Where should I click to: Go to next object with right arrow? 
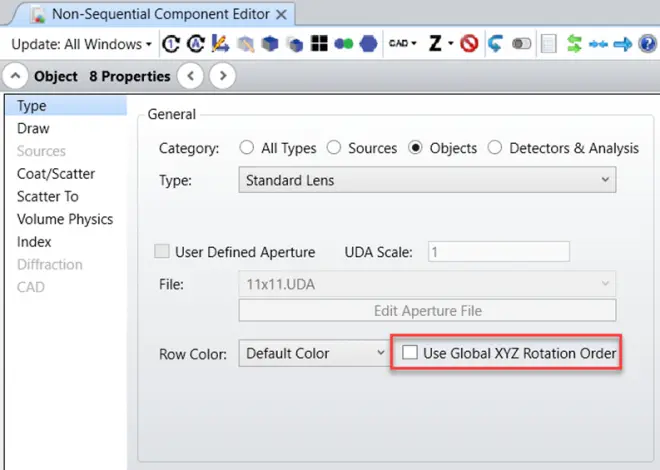click(222, 76)
